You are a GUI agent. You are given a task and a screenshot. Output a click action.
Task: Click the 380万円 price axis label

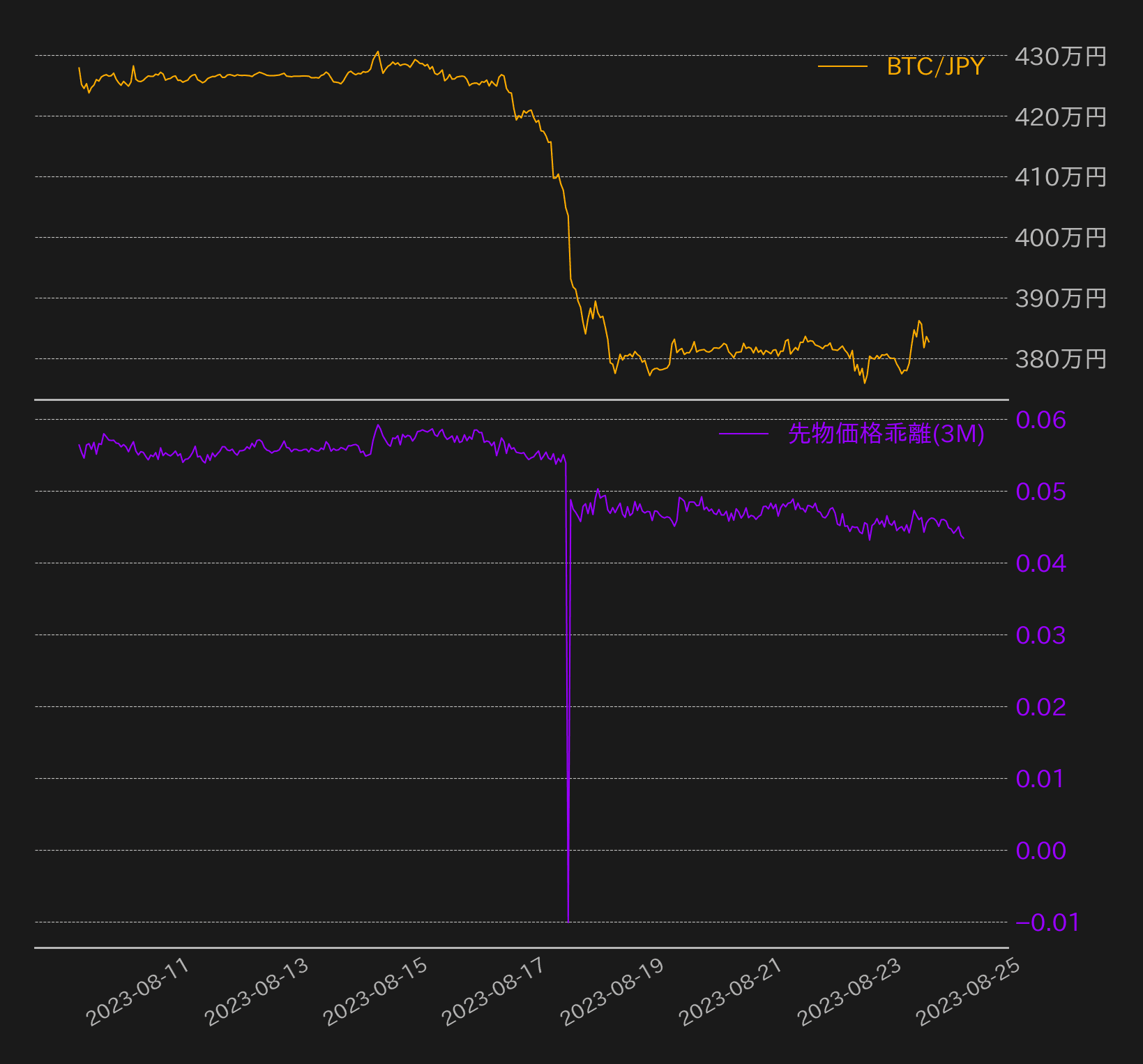pyautogui.click(x=1060, y=359)
